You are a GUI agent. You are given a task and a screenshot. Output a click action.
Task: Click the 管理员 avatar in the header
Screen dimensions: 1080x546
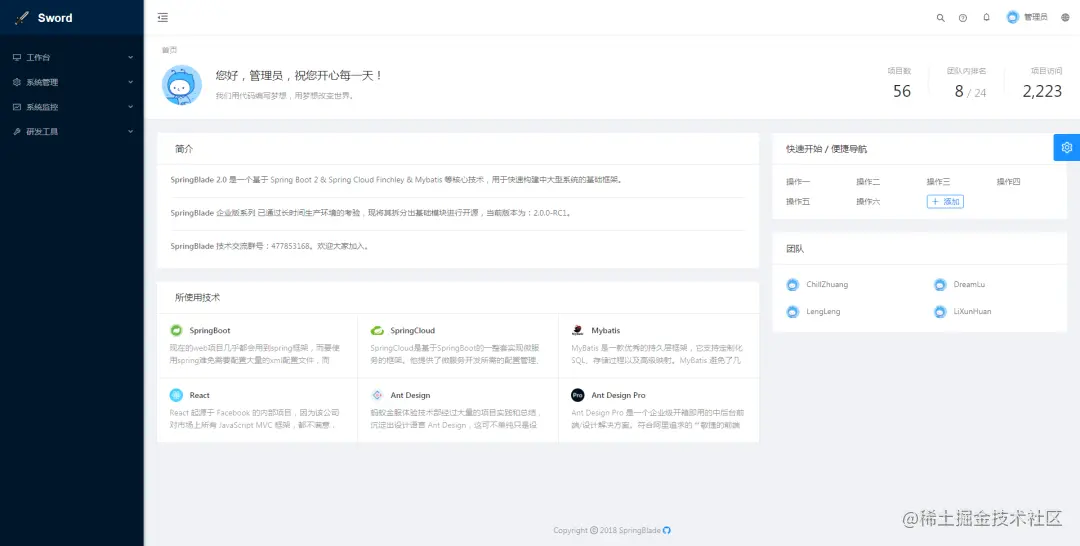coord(1012,17)
